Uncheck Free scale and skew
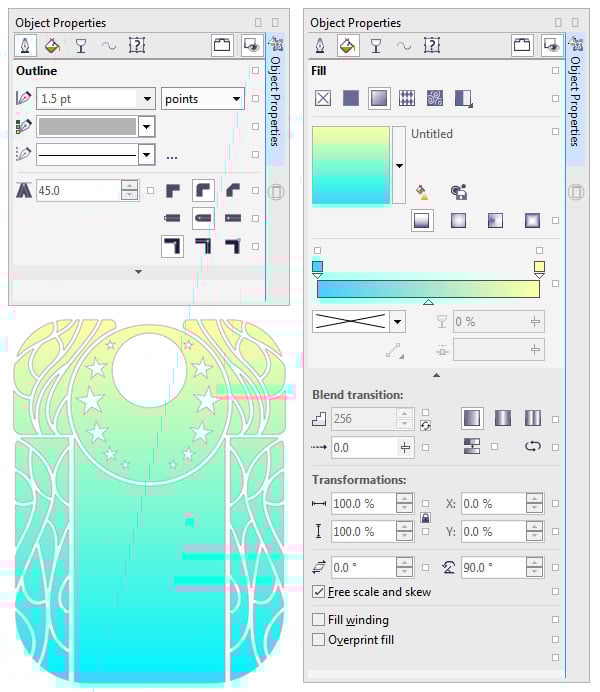This screenshot has width=600, height=692. (318, 592)
